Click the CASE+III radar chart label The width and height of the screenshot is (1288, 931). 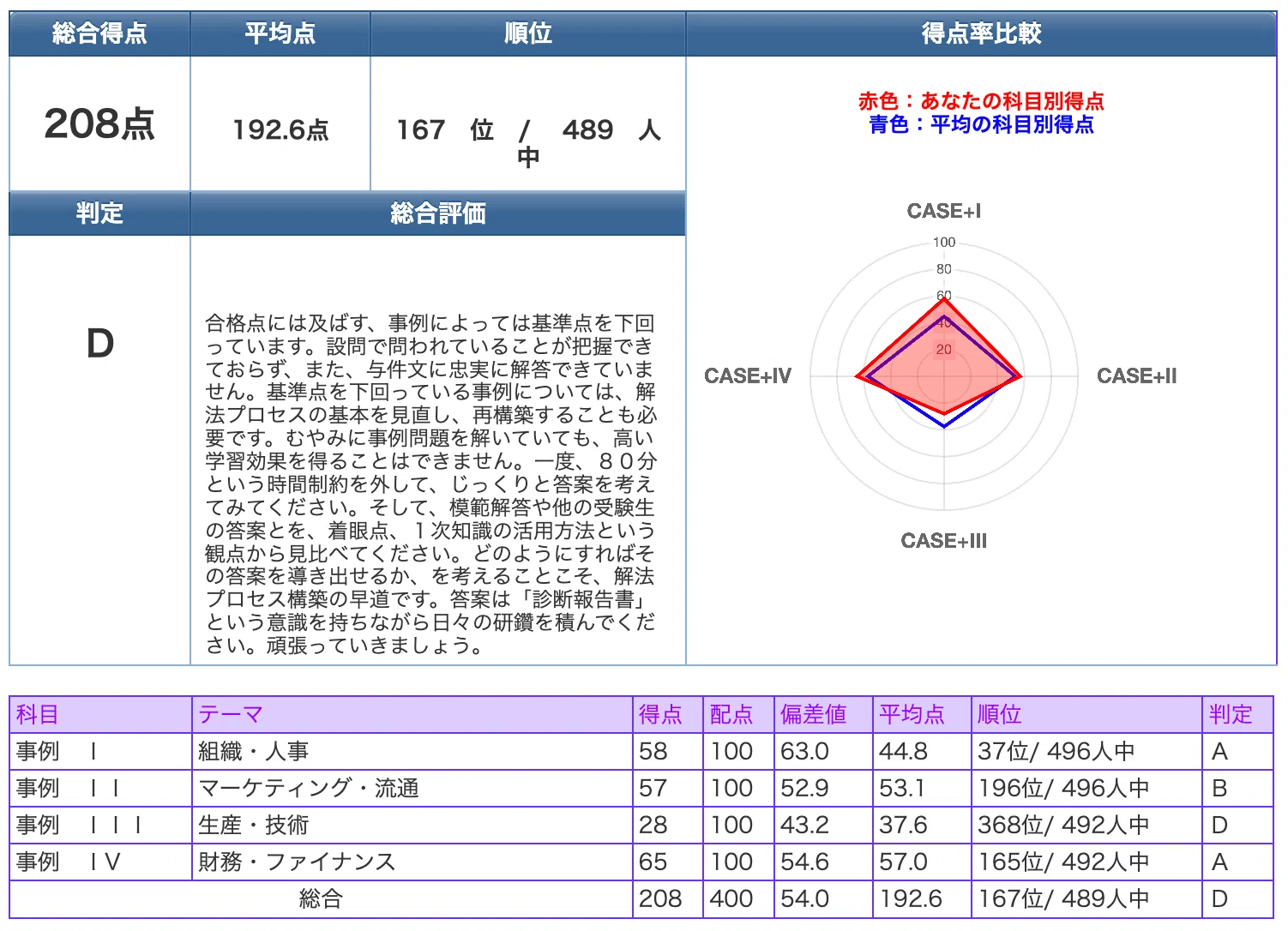(944, 540)
